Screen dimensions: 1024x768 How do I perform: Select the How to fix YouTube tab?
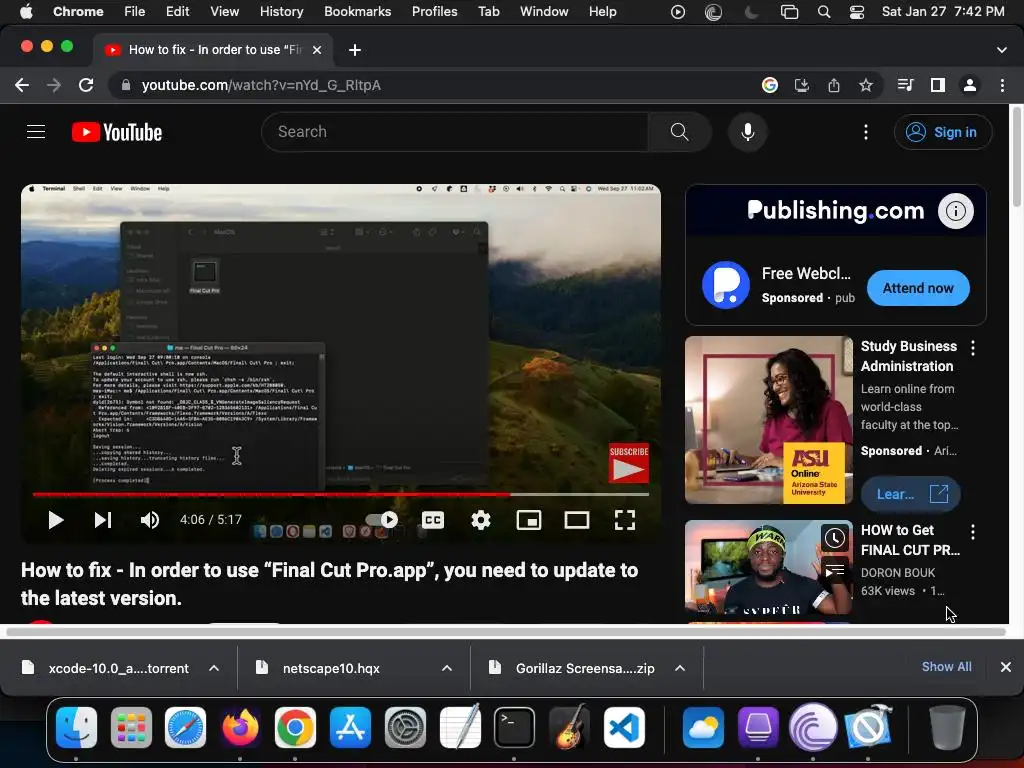(212, 50)
